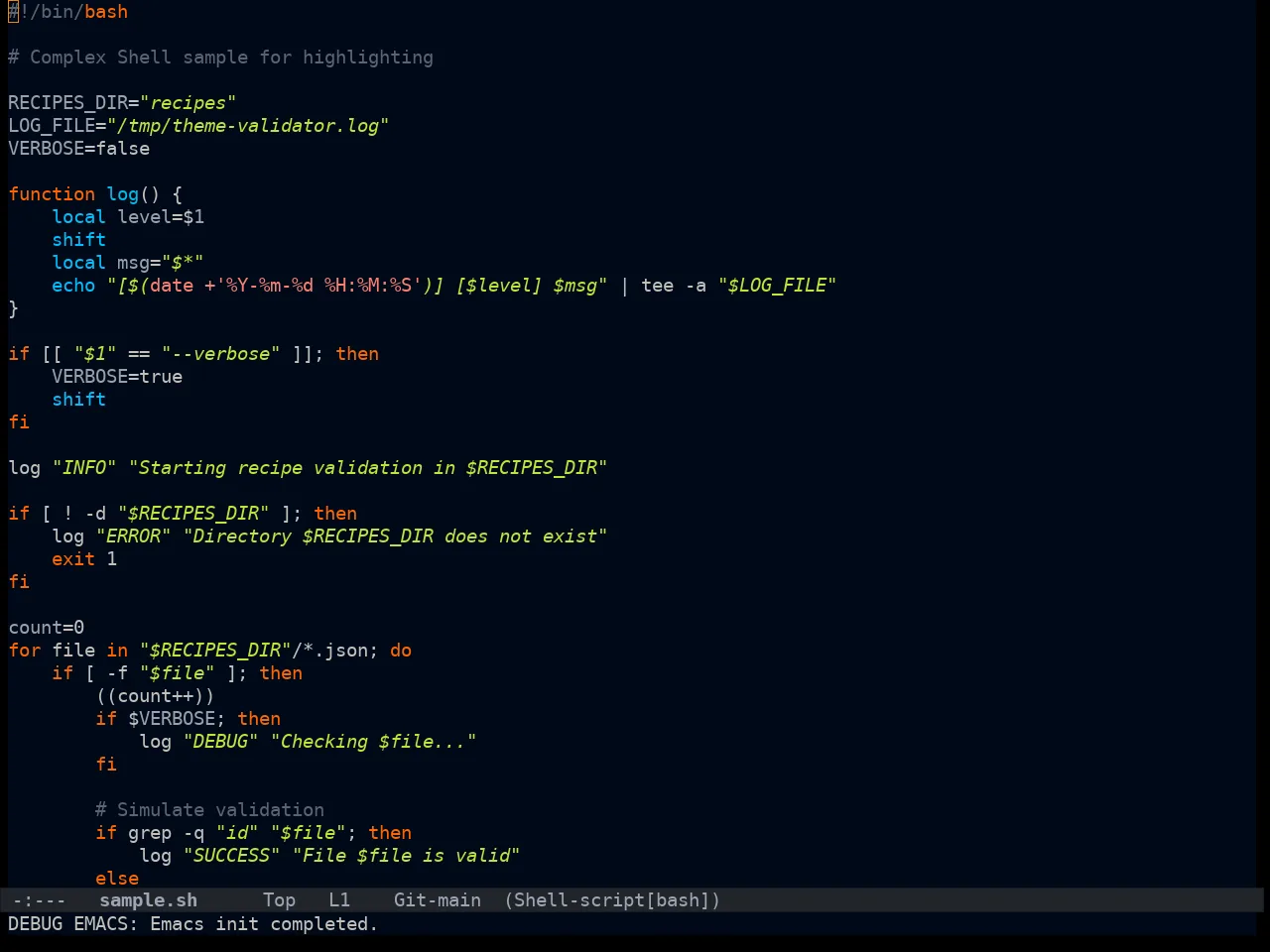Click the 'Directory $RECIPES_DIR does not exist' string
The width and height of the screenshot is (1270, 952).
(395, 536)
